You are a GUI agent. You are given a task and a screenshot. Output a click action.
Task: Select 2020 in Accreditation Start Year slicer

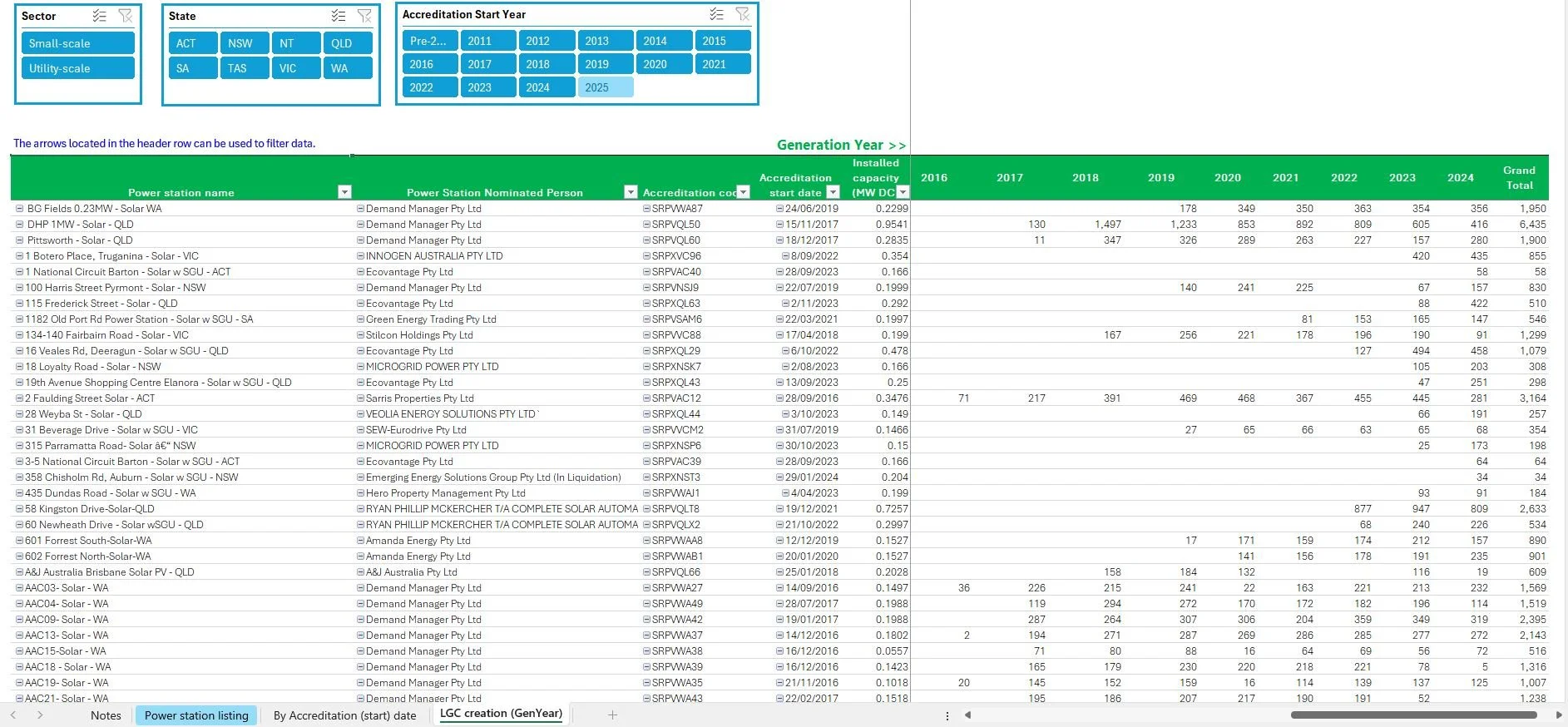tap(664, 64)
